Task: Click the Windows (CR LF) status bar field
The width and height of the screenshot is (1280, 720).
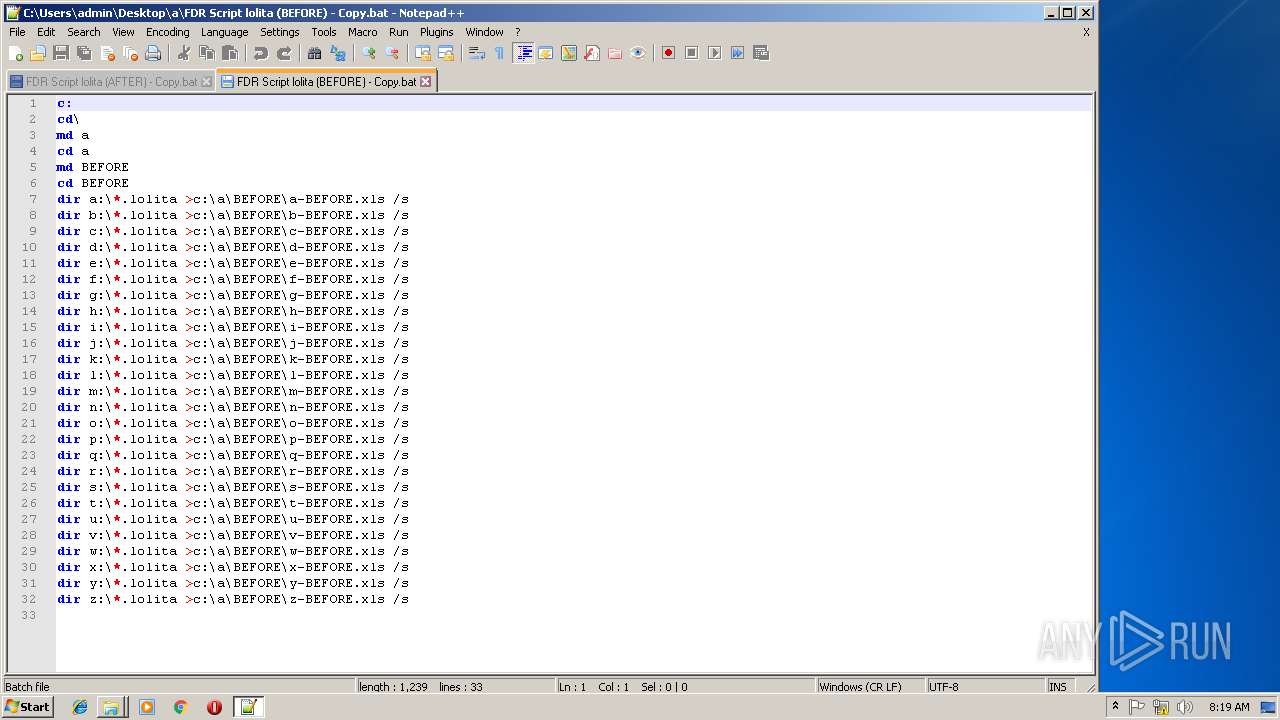Action: pyautogui.click(x=870, y=687)
